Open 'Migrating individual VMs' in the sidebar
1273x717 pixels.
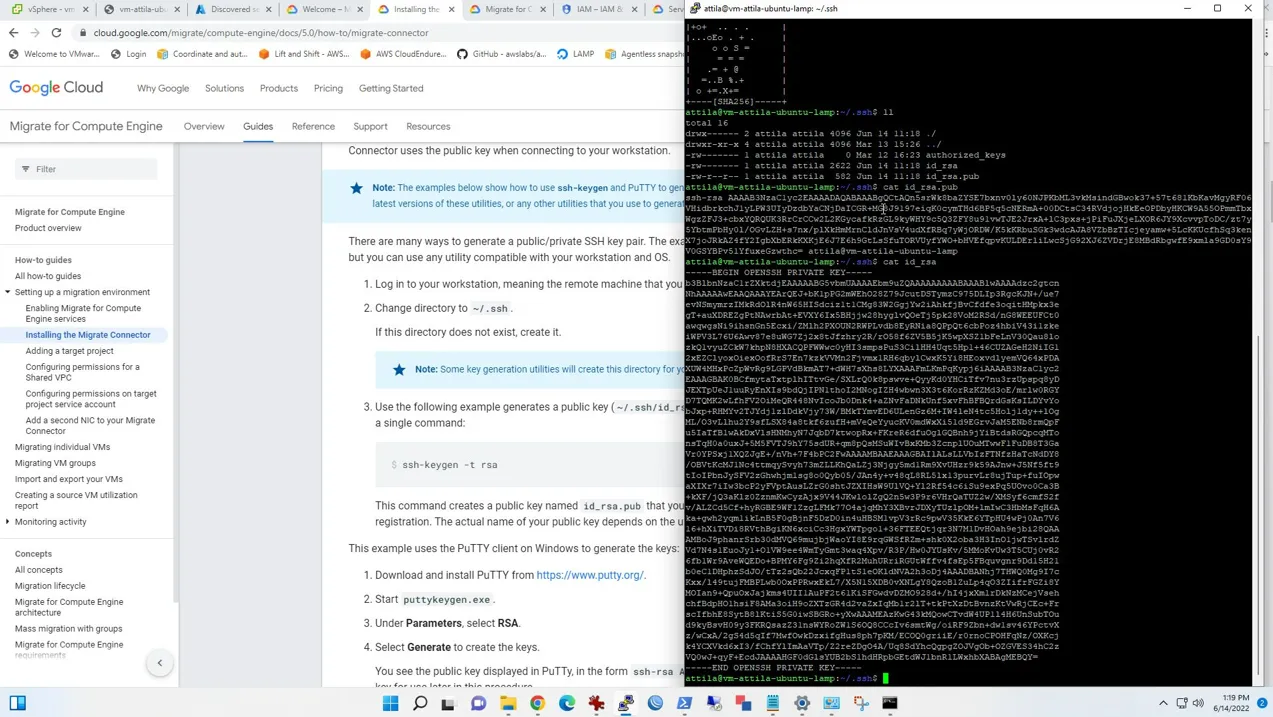point(62,447)
